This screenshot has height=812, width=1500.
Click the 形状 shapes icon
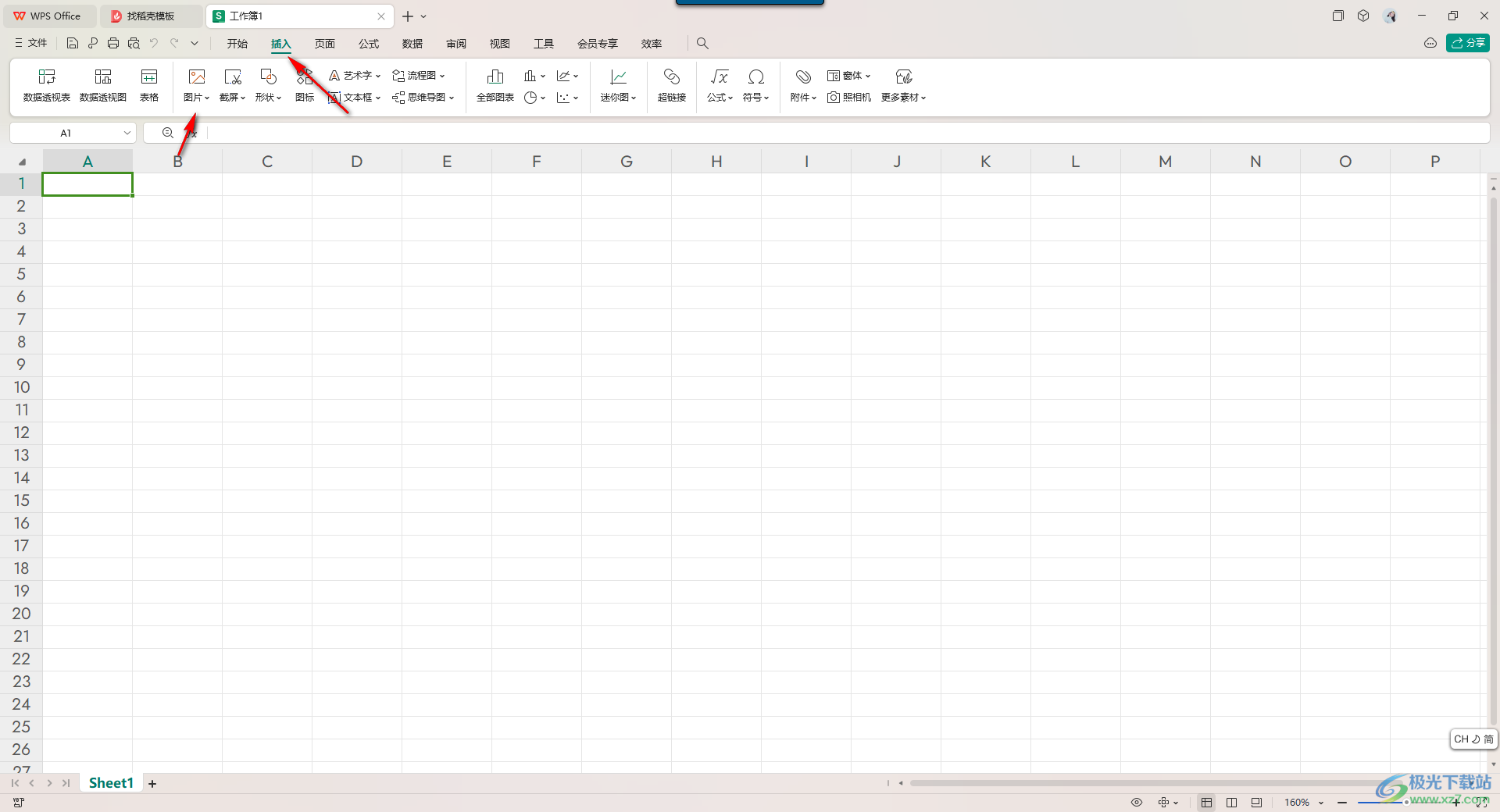point(268,77)
